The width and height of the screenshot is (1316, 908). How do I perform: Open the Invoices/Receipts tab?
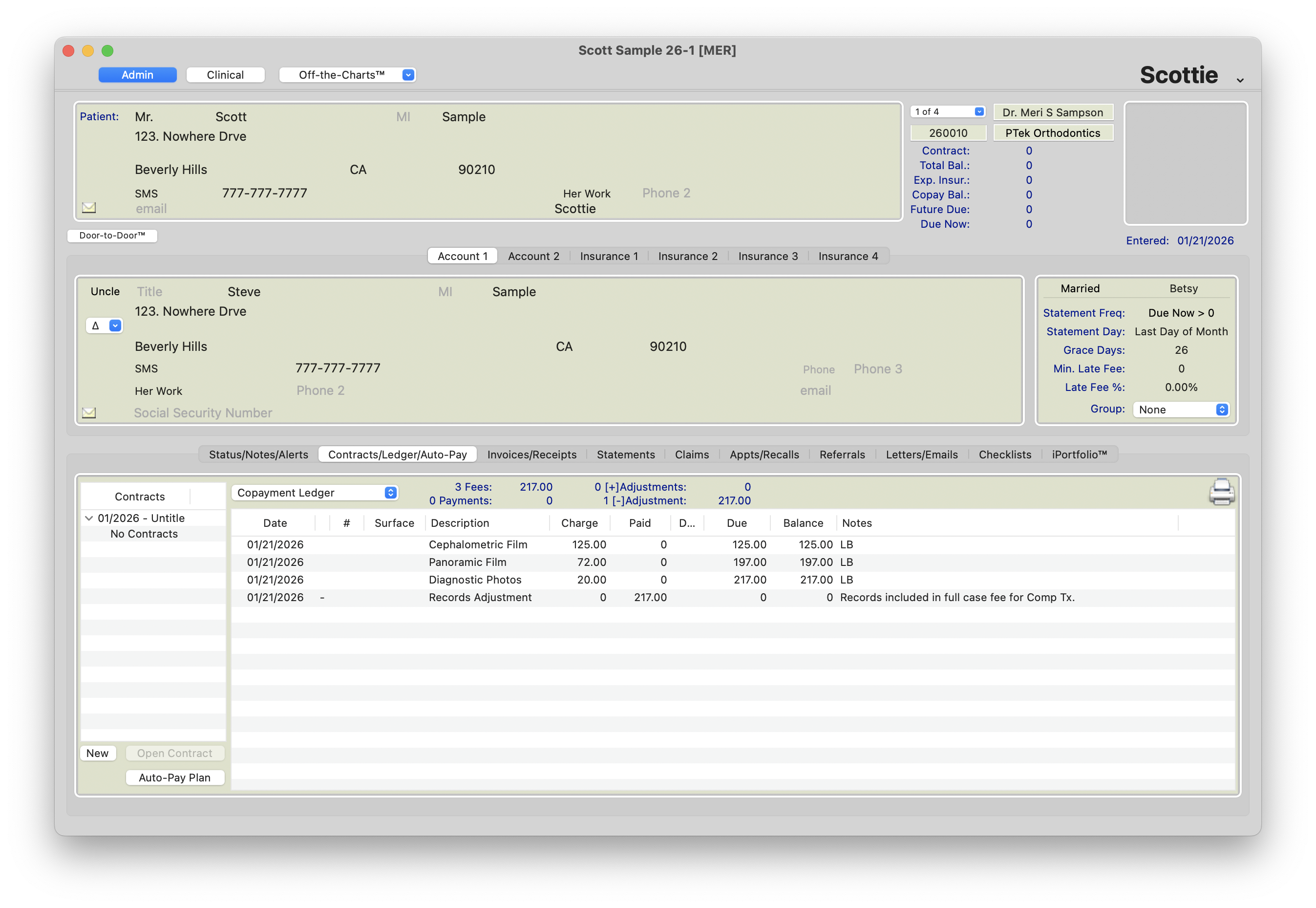(531, 454)
